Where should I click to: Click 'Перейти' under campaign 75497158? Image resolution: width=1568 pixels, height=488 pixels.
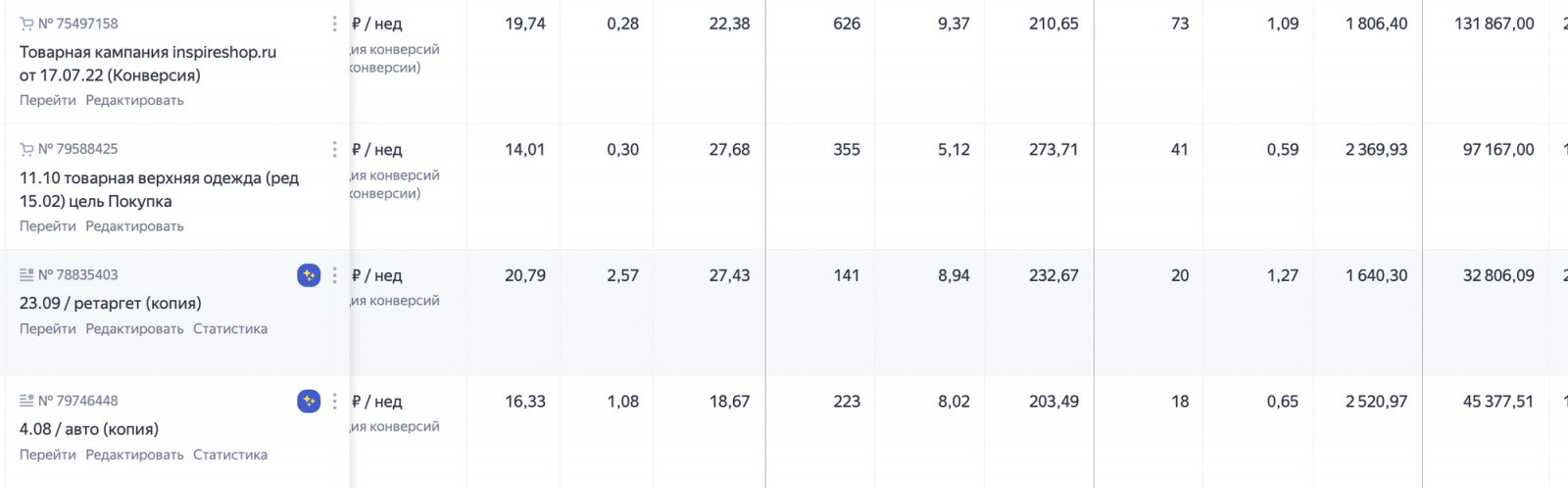[x=47, y=100]
